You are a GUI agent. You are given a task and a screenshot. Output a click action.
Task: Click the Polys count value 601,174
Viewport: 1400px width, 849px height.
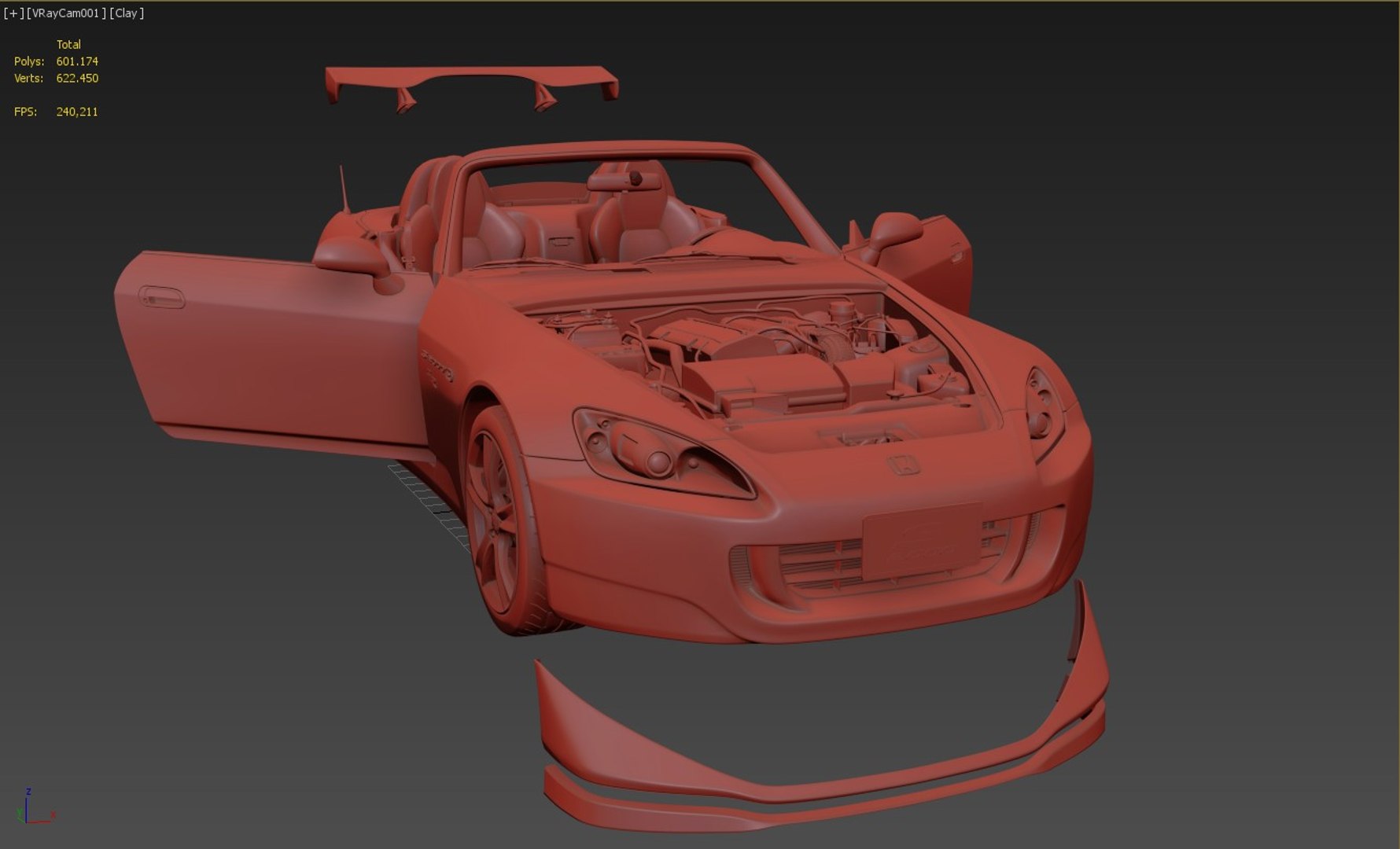(x=77, y=61)
